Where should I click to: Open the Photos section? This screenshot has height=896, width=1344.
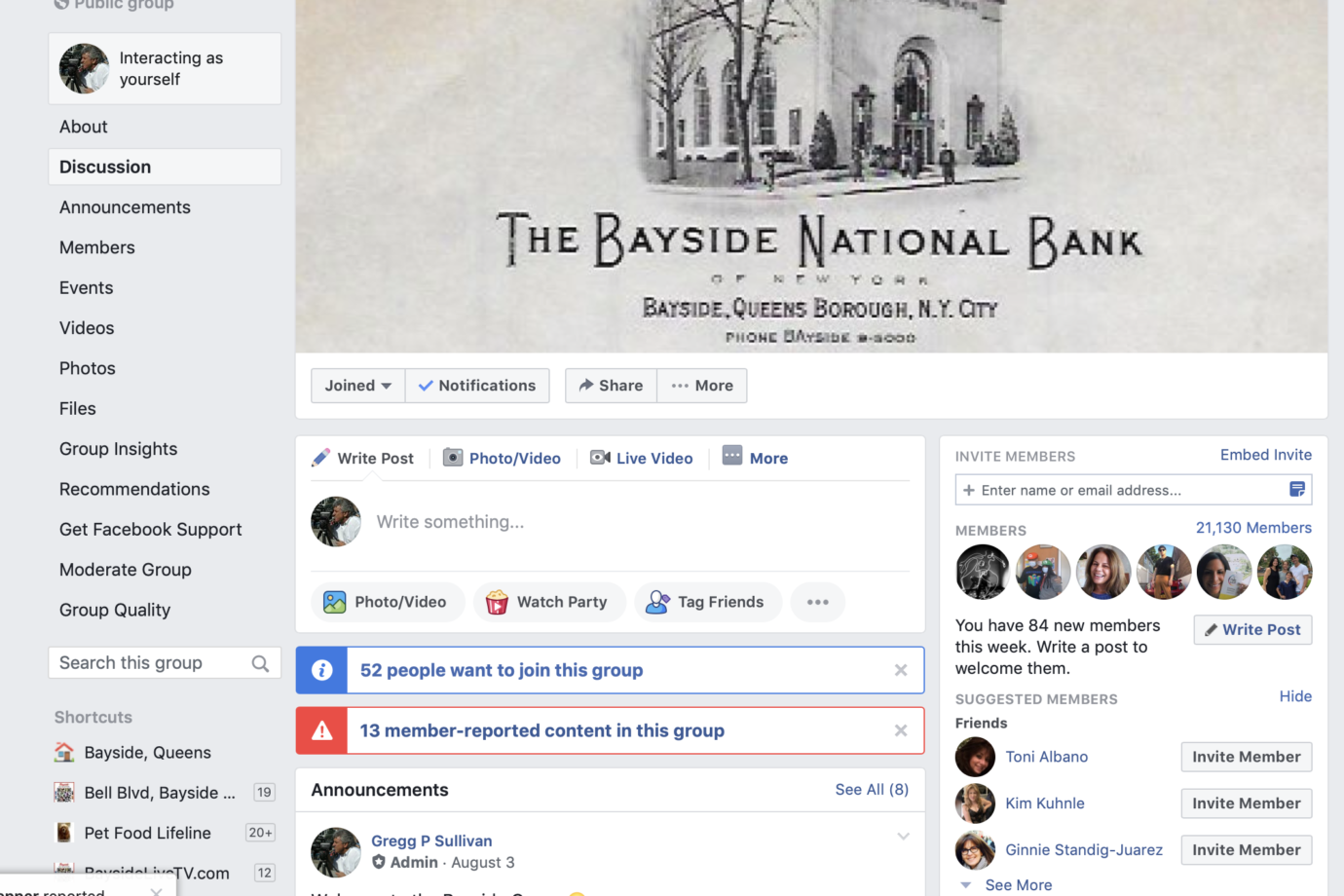pos(88,368)
